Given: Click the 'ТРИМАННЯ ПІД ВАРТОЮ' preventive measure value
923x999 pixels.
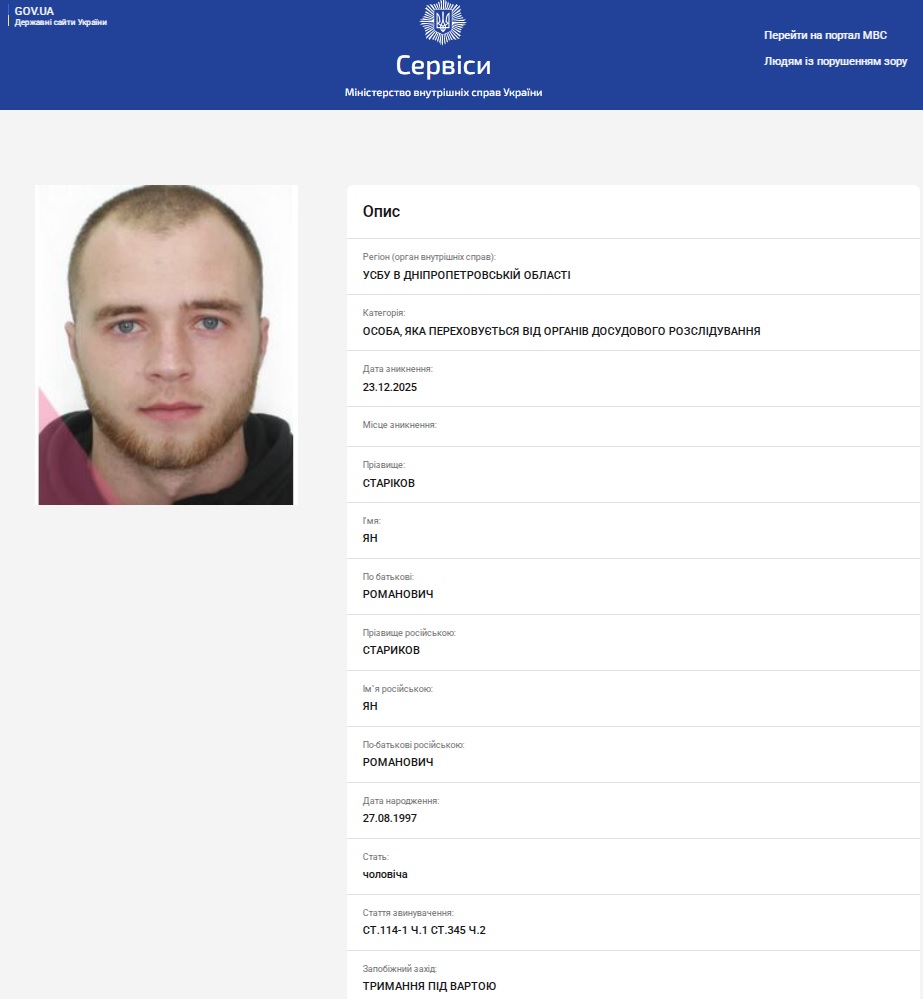Looking at the screenshot, I should [429, 986].
